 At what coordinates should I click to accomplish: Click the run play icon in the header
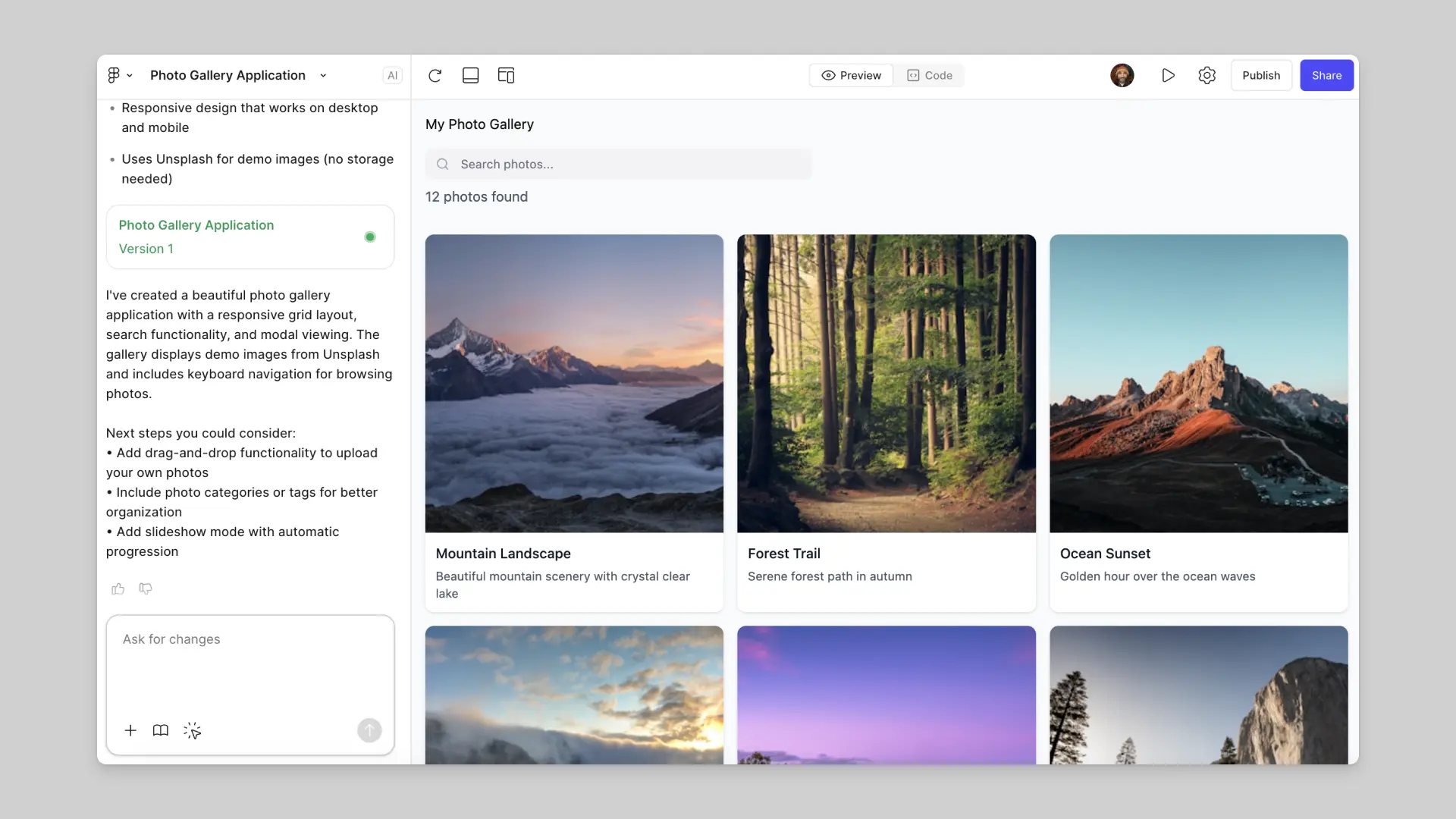(x=1168, y=75)
